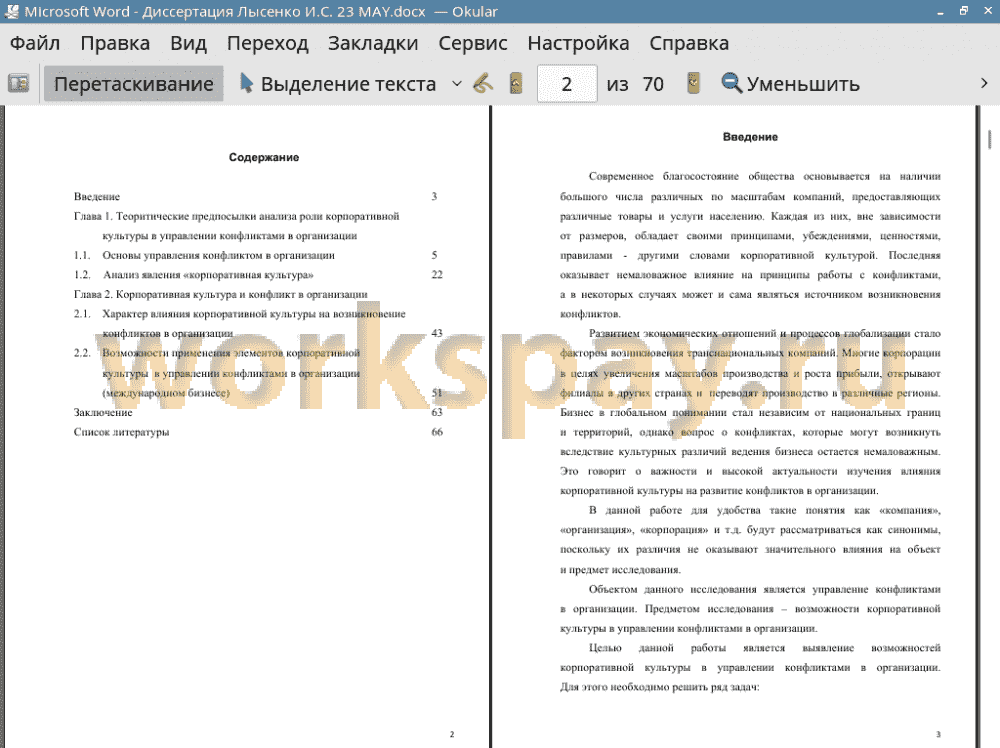
Task: Open the Вид menu
Action: pyautogui.click(x=188, y=43)
